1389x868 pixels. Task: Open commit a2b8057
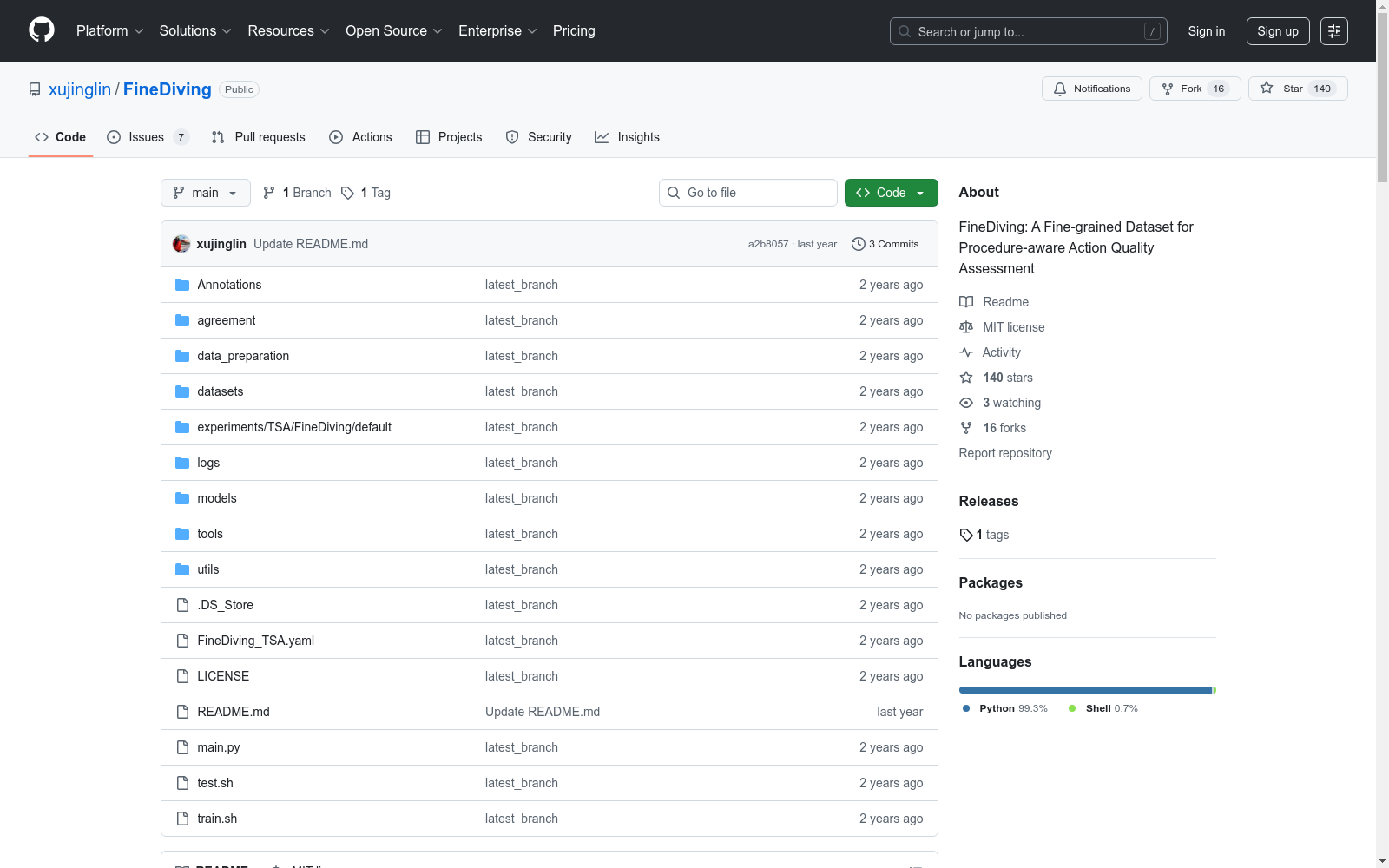click(x=768, y=244)
